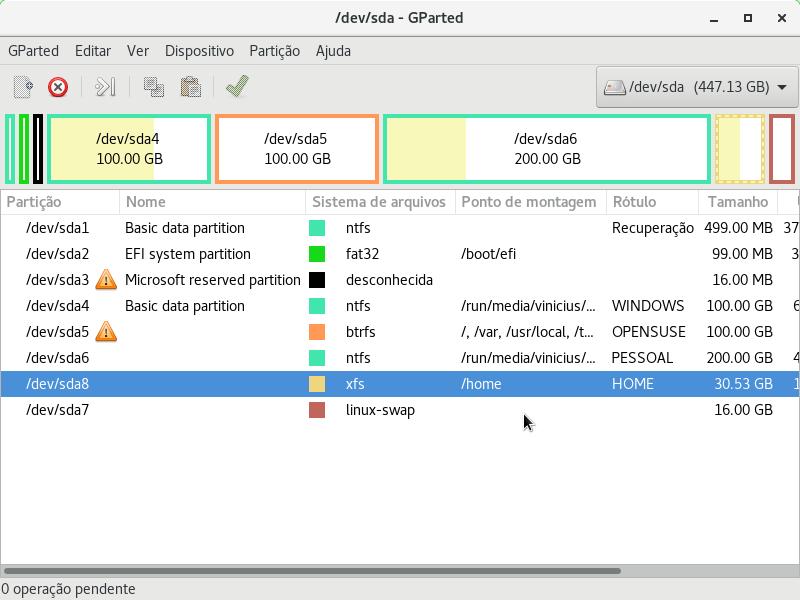Click the xfs yellow color swatch
This screenshot has height=600, width=800.
click(317, 384)
